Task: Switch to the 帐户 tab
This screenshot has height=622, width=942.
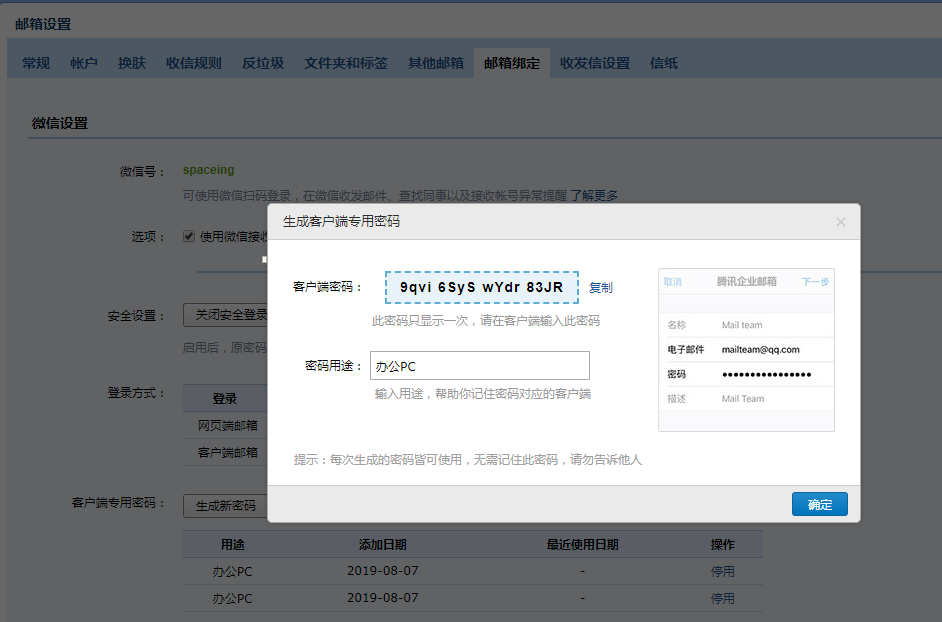Action: [84, 63]
